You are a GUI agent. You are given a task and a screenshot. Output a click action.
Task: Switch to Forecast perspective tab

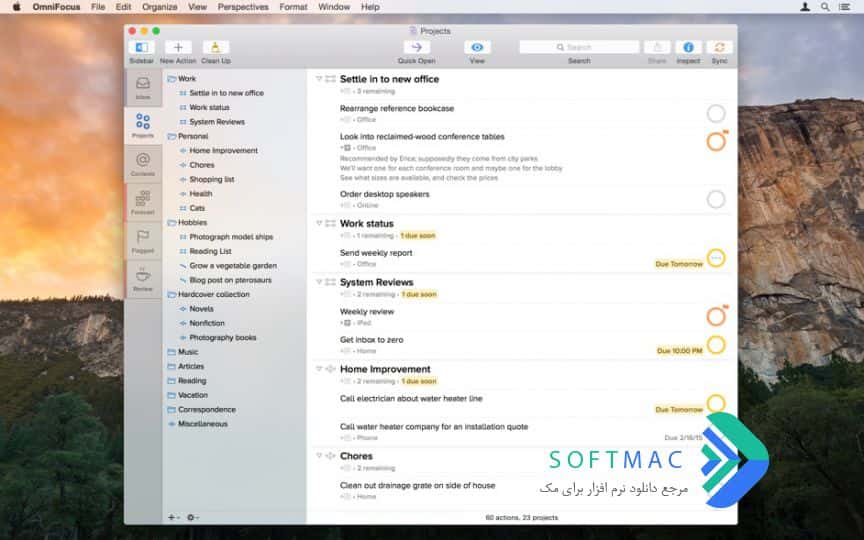tap(143, 202)
